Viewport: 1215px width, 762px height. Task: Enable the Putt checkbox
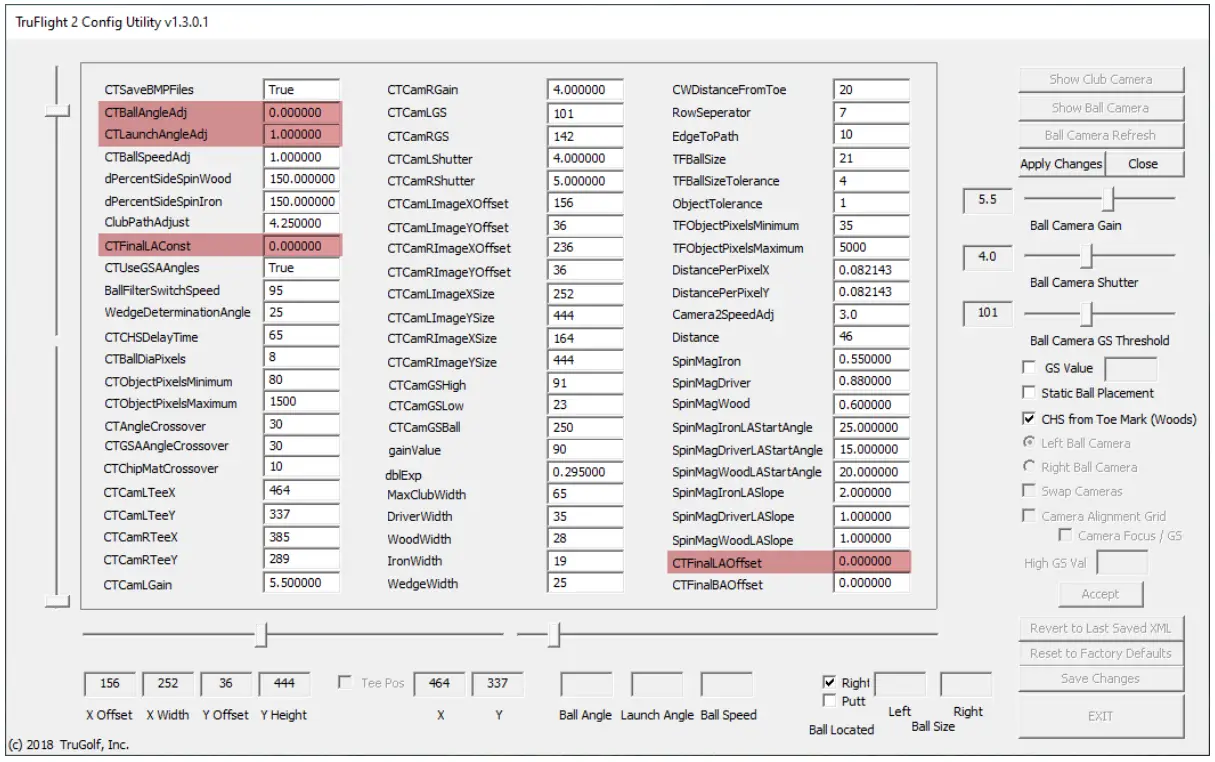click(x=829, y=701)
